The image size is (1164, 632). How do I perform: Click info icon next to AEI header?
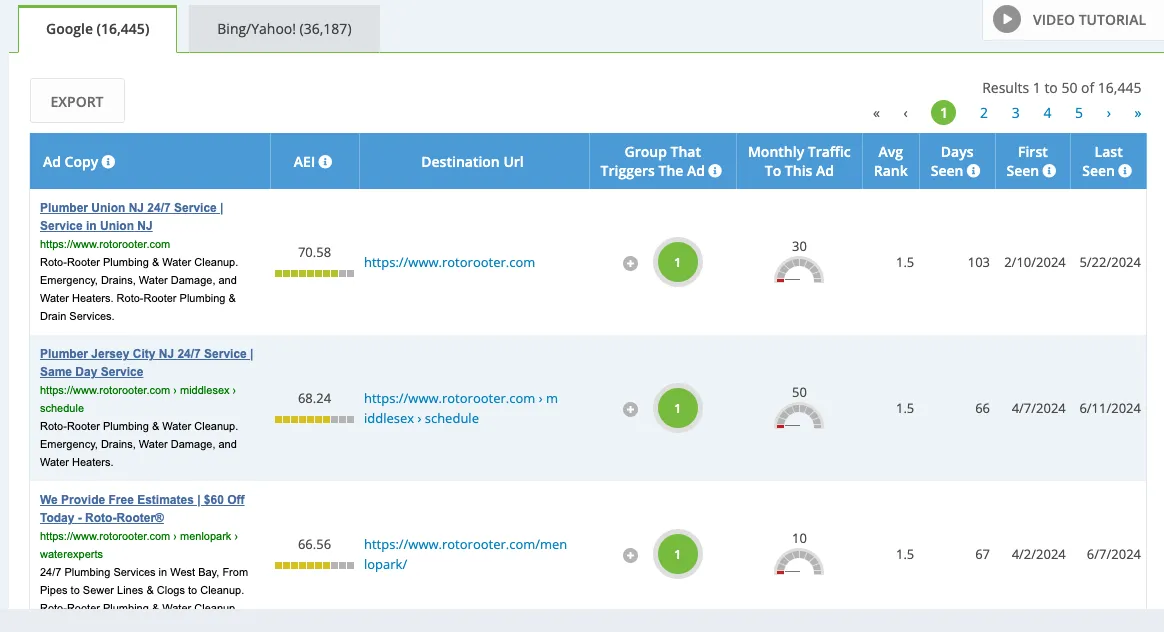point(325,162)
